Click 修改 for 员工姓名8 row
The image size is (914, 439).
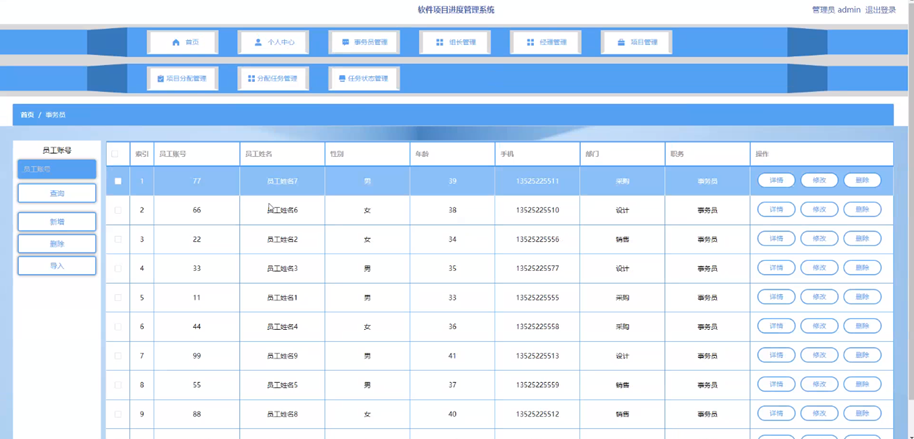(x=820, y=413)
